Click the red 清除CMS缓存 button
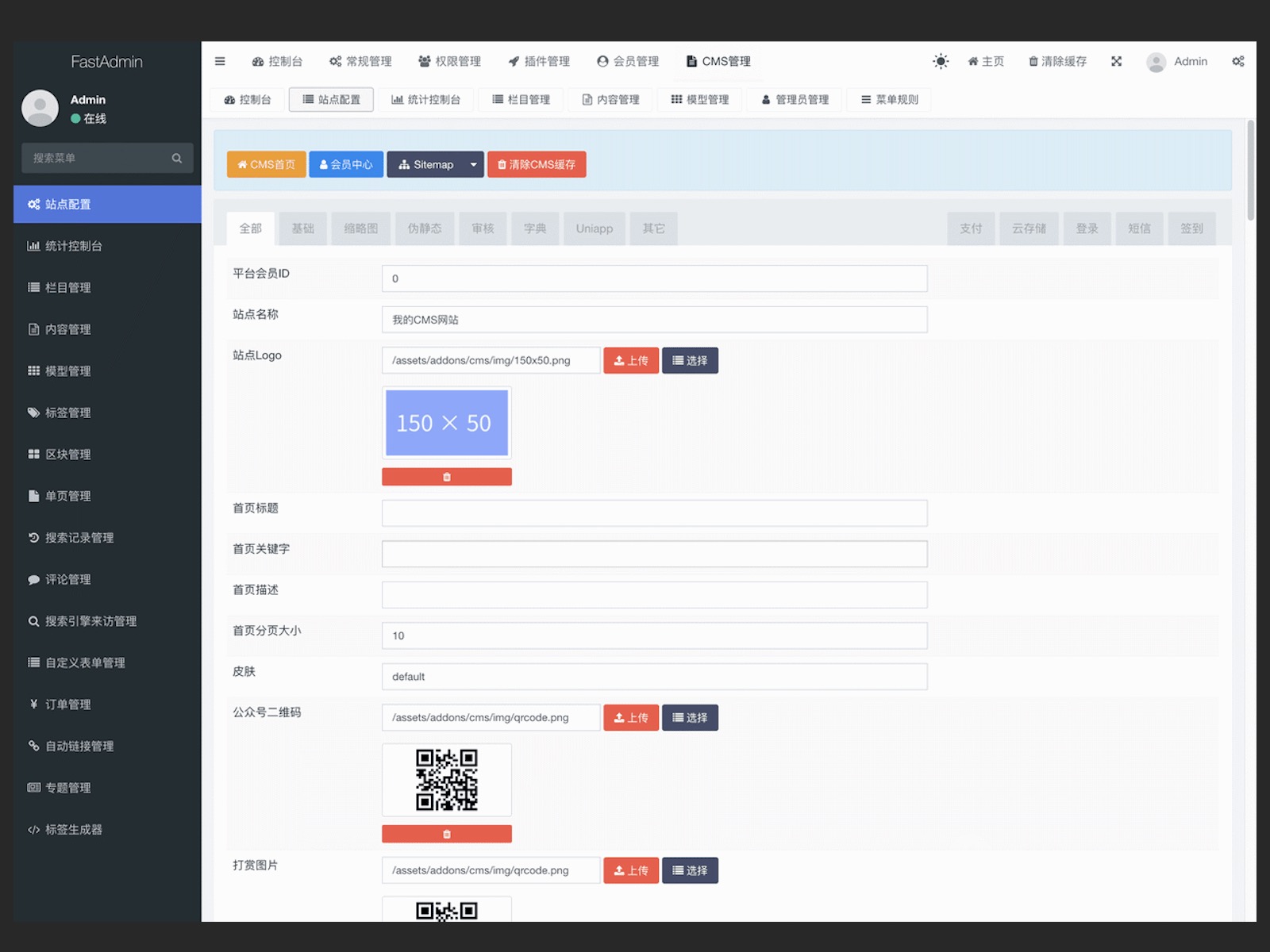1270x952 pixels. coord(537,164)
